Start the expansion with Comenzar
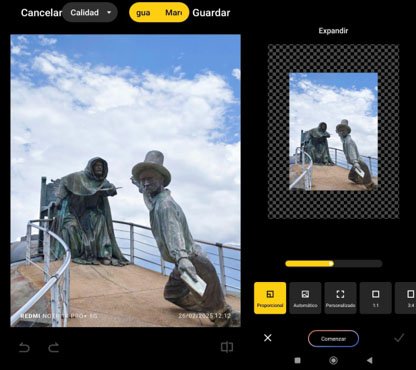Screen dimensions: 416x370 pos(333,339)
